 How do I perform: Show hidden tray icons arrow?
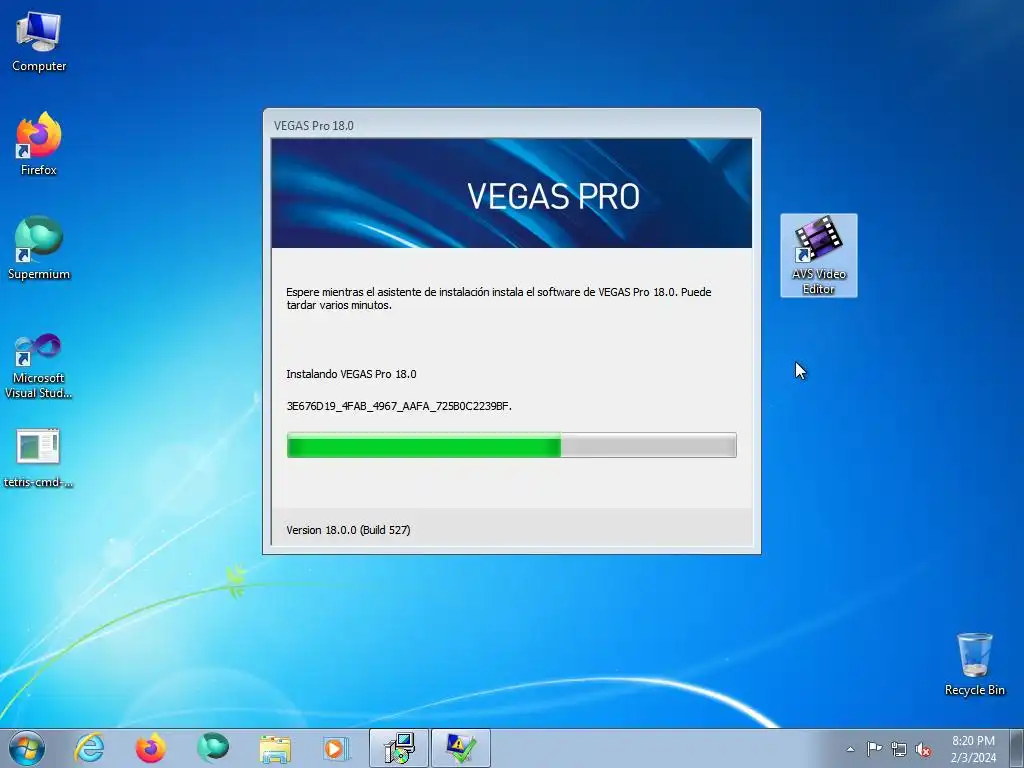pyautogui.click(x=850, y=749)
